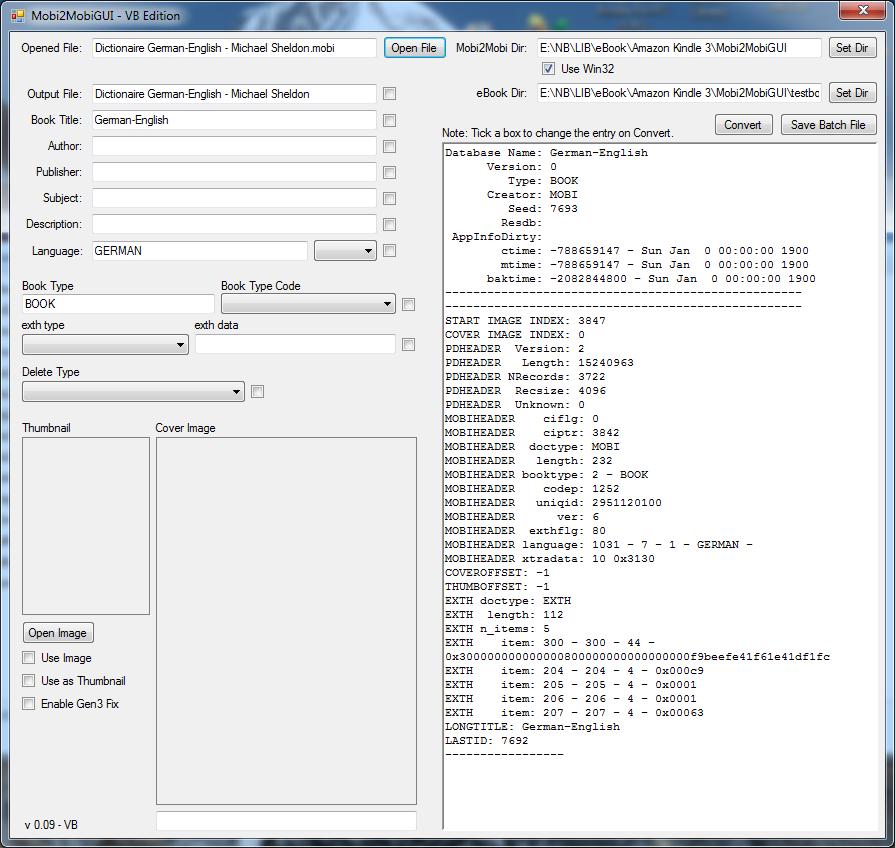Viewport: 895px width, 848px height.
Task: Click Set Dir for Mobi2Mobi Dir
Action: pyautogui.click(x=852, y=48)
